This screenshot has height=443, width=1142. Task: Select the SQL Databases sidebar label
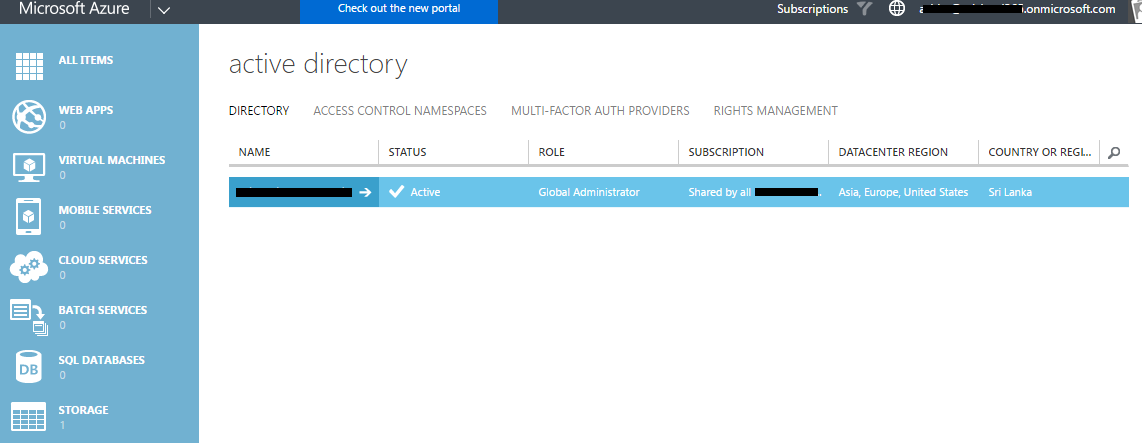click(102, 360)
